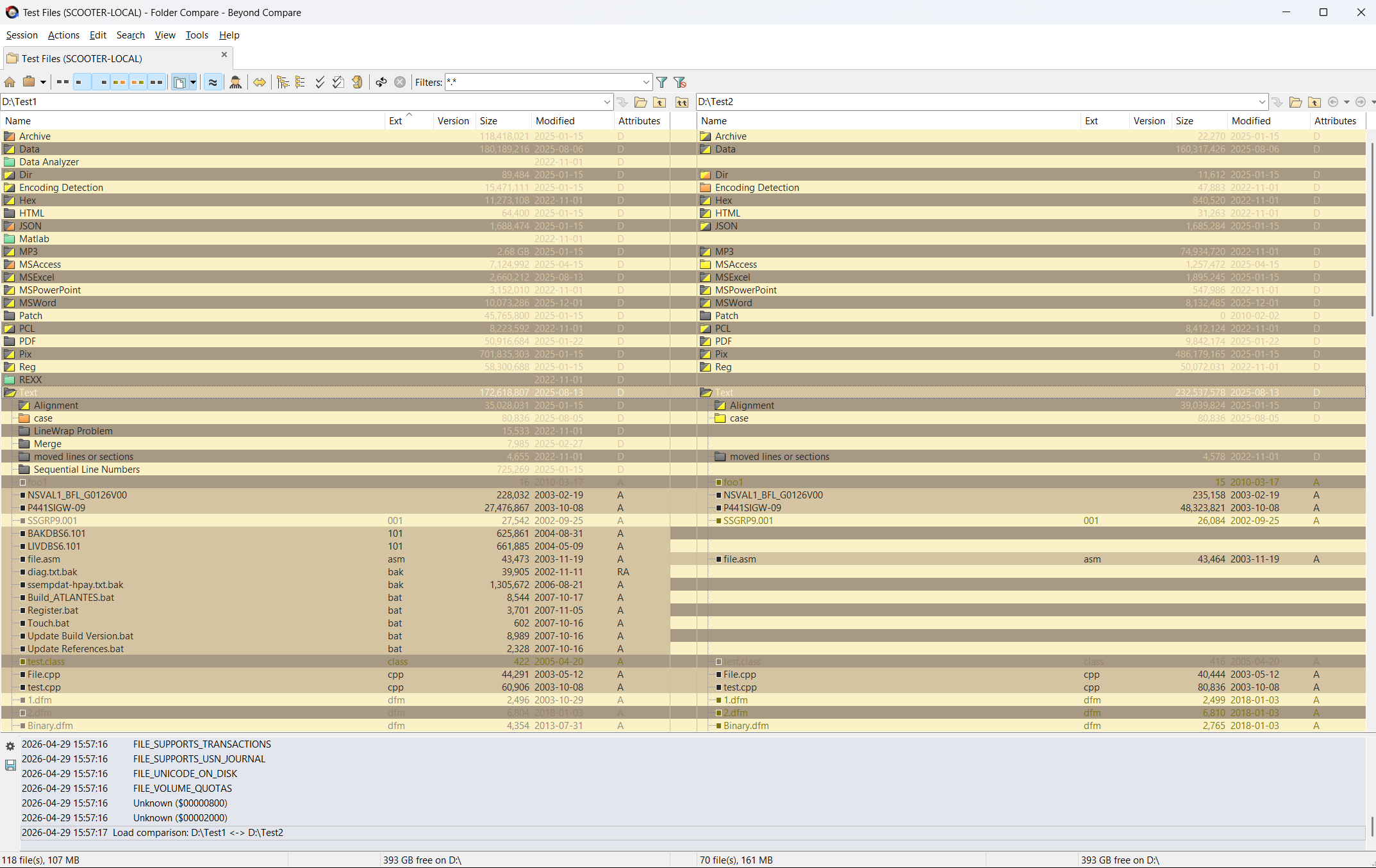Collapse the open Text folder on left

(10, 393)
